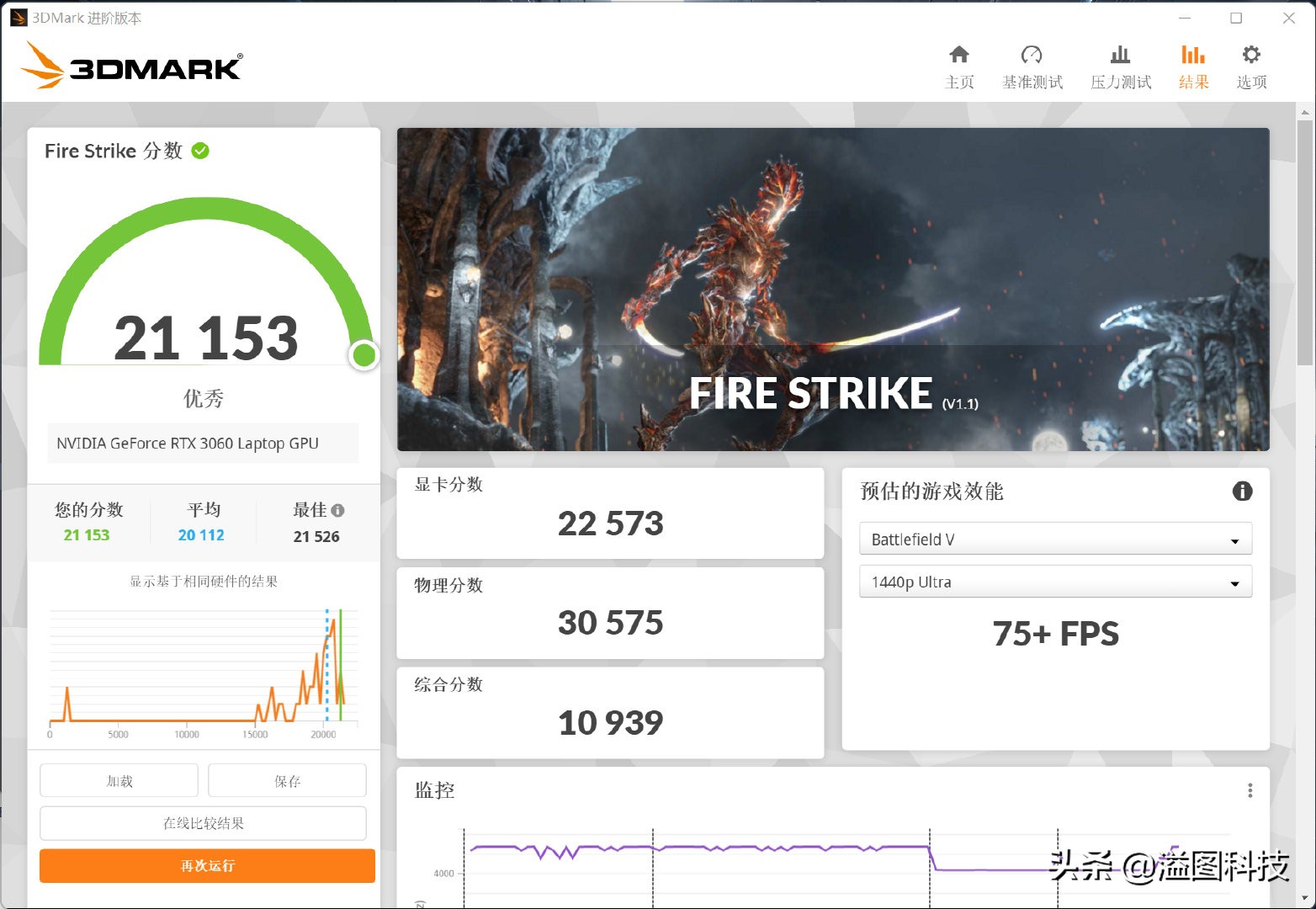Click the 在线比较结果 button

pyautogui.click(x=203, y=823)
